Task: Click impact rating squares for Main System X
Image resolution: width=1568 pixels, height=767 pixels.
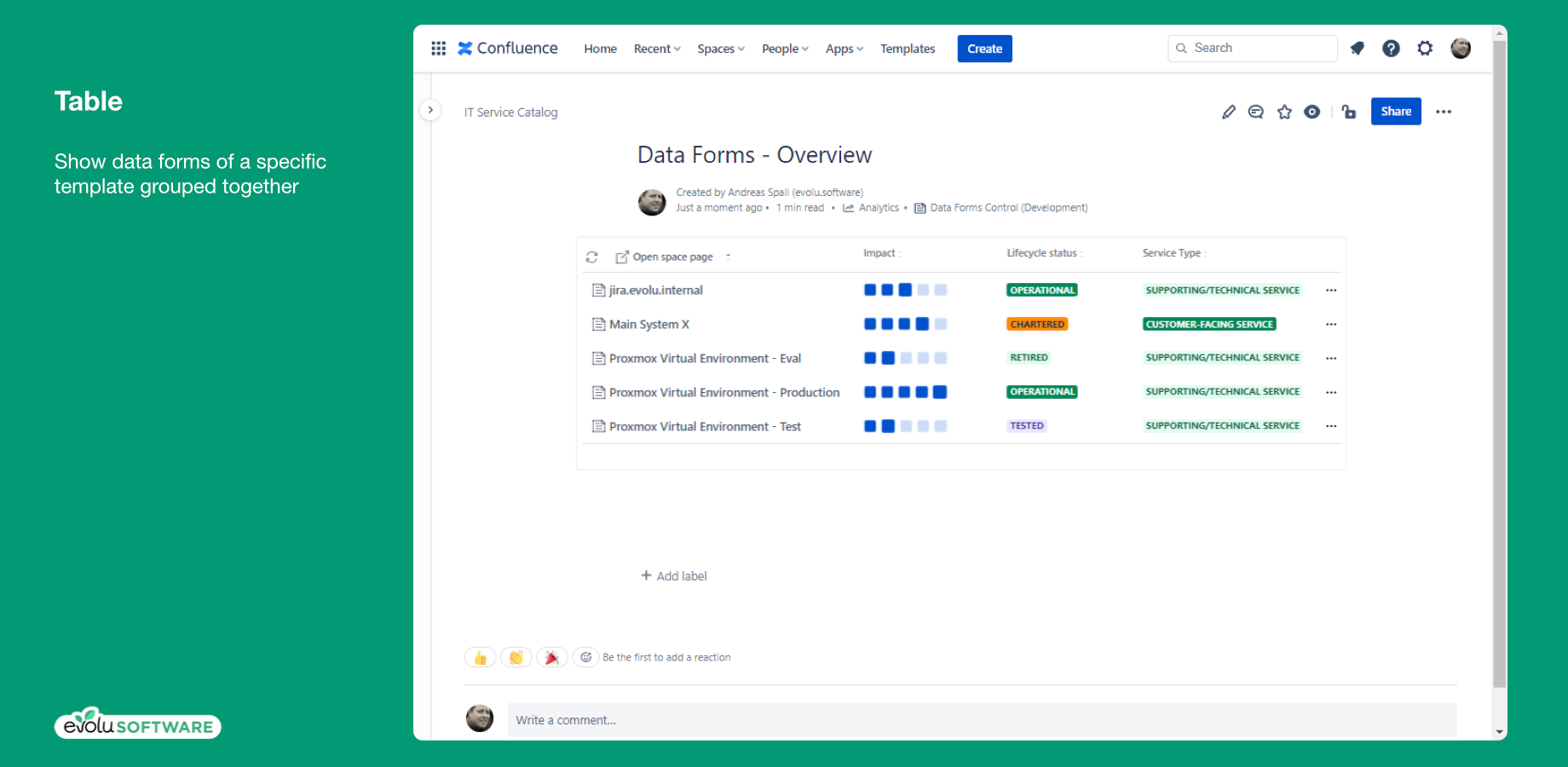Action: pyautogui.click(x=905, y=324)
